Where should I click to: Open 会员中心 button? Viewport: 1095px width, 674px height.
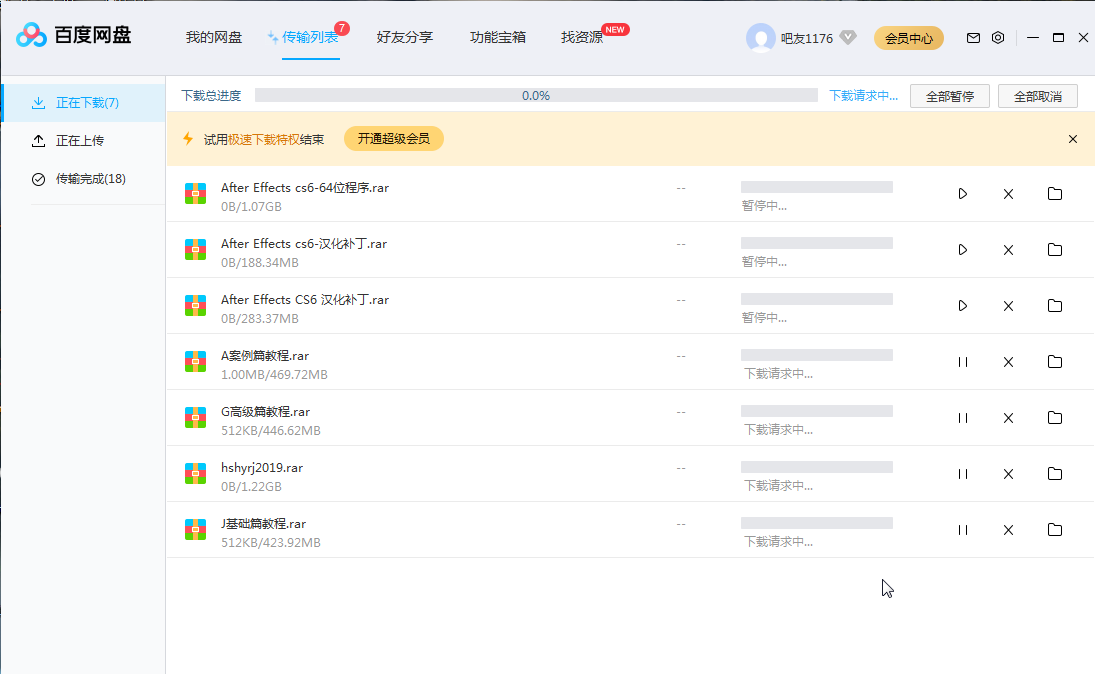pyautogui.click(x=909, y=38)
